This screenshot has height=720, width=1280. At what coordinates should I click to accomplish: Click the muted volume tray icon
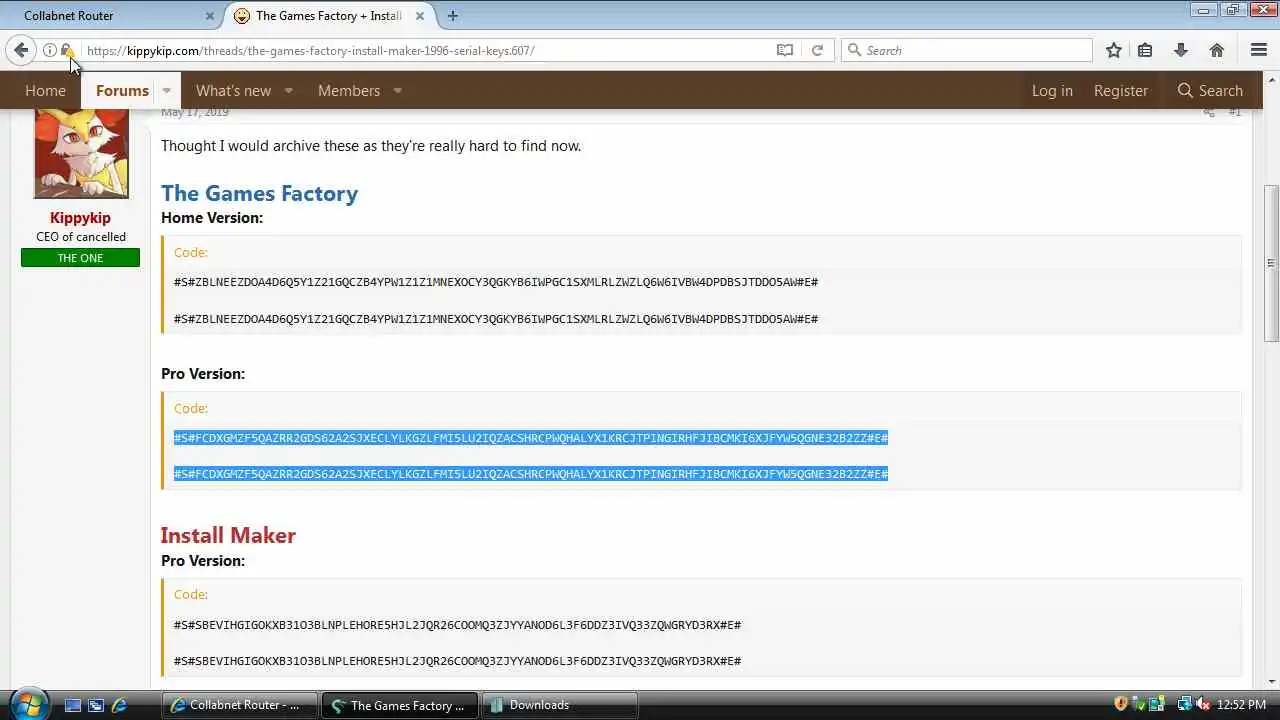click(x=1203, y=704)
